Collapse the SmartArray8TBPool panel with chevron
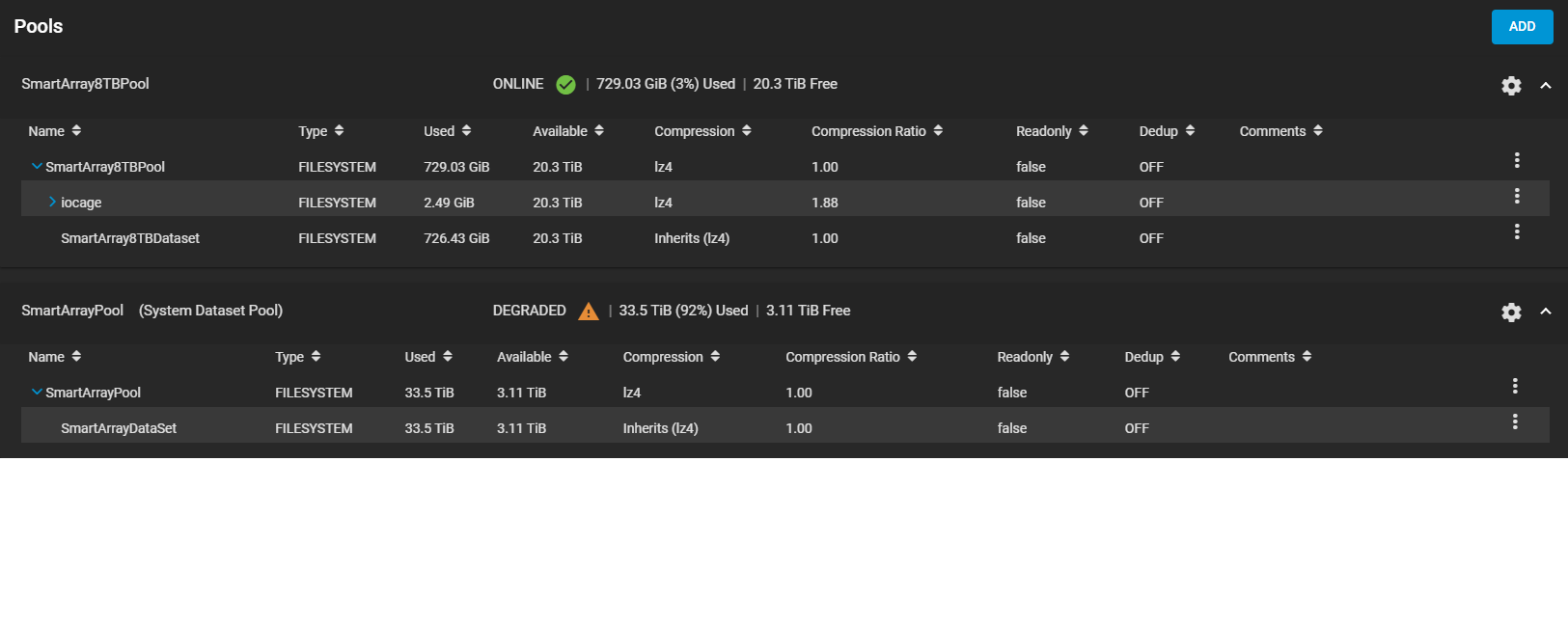This screenshot has width=1568, height=625. [x=1546, y=86]
